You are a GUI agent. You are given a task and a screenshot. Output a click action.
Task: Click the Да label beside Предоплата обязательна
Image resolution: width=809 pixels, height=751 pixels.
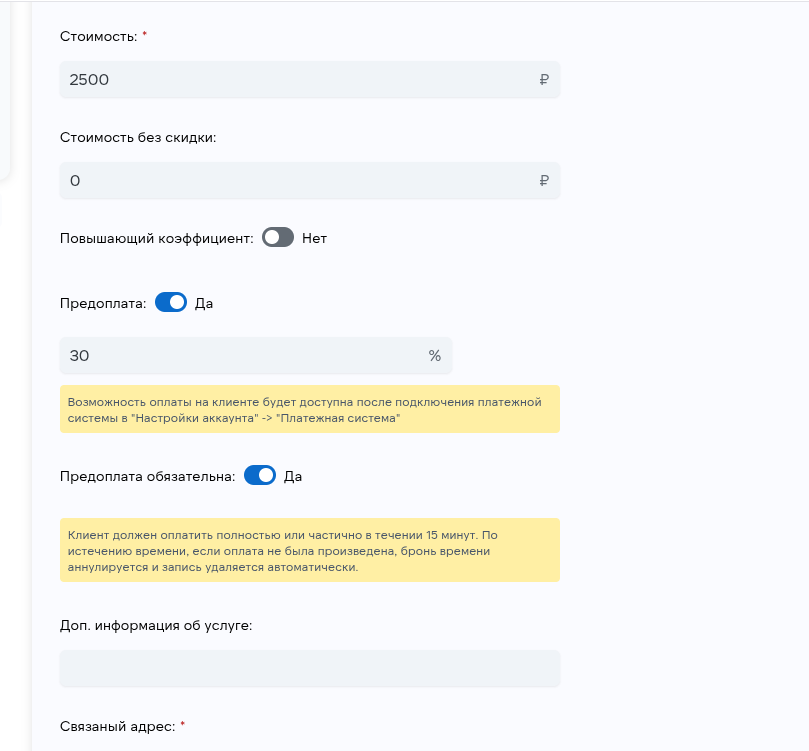[x=294, y=475]
